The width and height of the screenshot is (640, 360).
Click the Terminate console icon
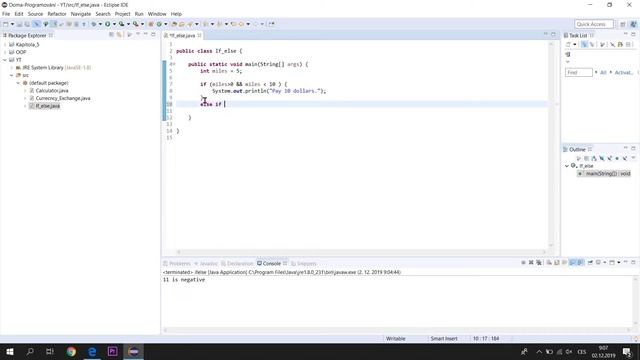[x=523, y=262]
